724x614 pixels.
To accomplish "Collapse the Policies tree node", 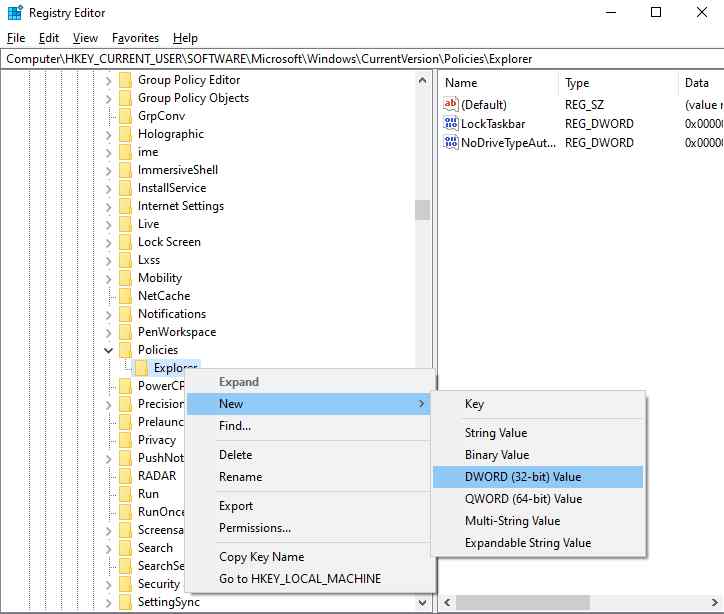I will click(109, 350).
